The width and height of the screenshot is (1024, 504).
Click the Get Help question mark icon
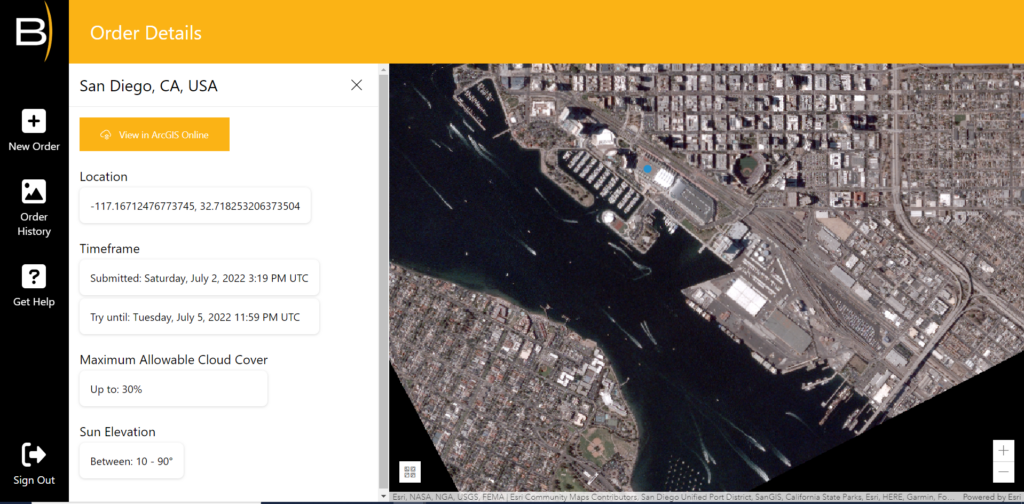(34, 276)
